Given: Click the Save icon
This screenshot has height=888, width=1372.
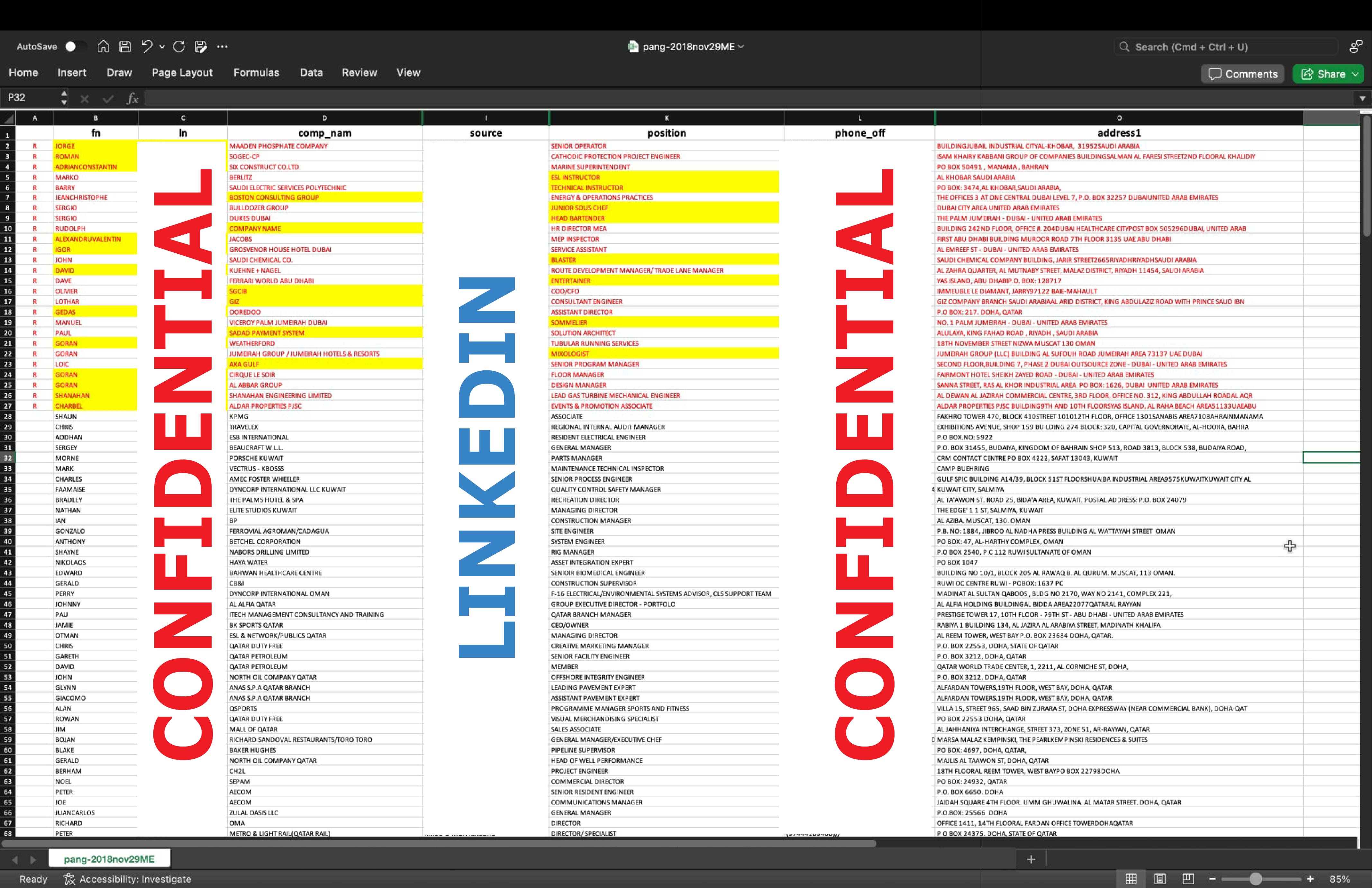Looking at the screenshot, I should [x=125, y=47].
